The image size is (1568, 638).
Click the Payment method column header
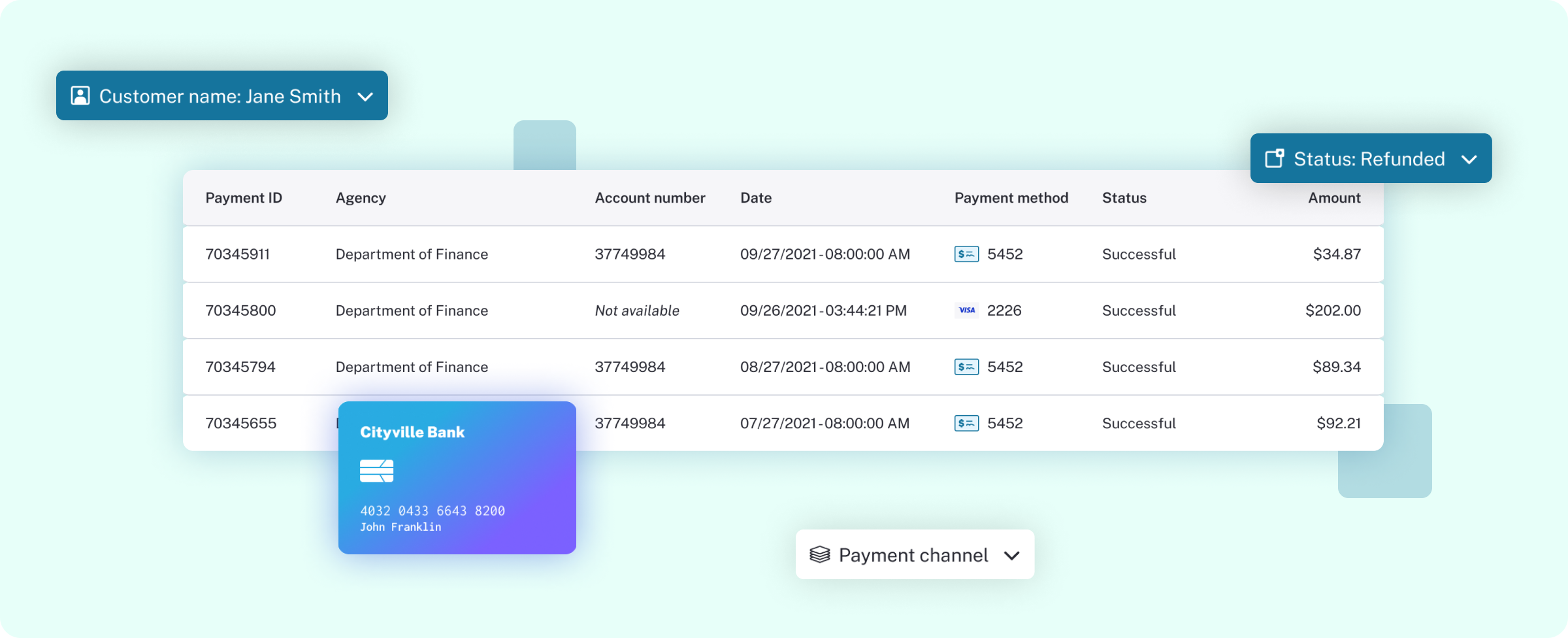(1011, 197)
